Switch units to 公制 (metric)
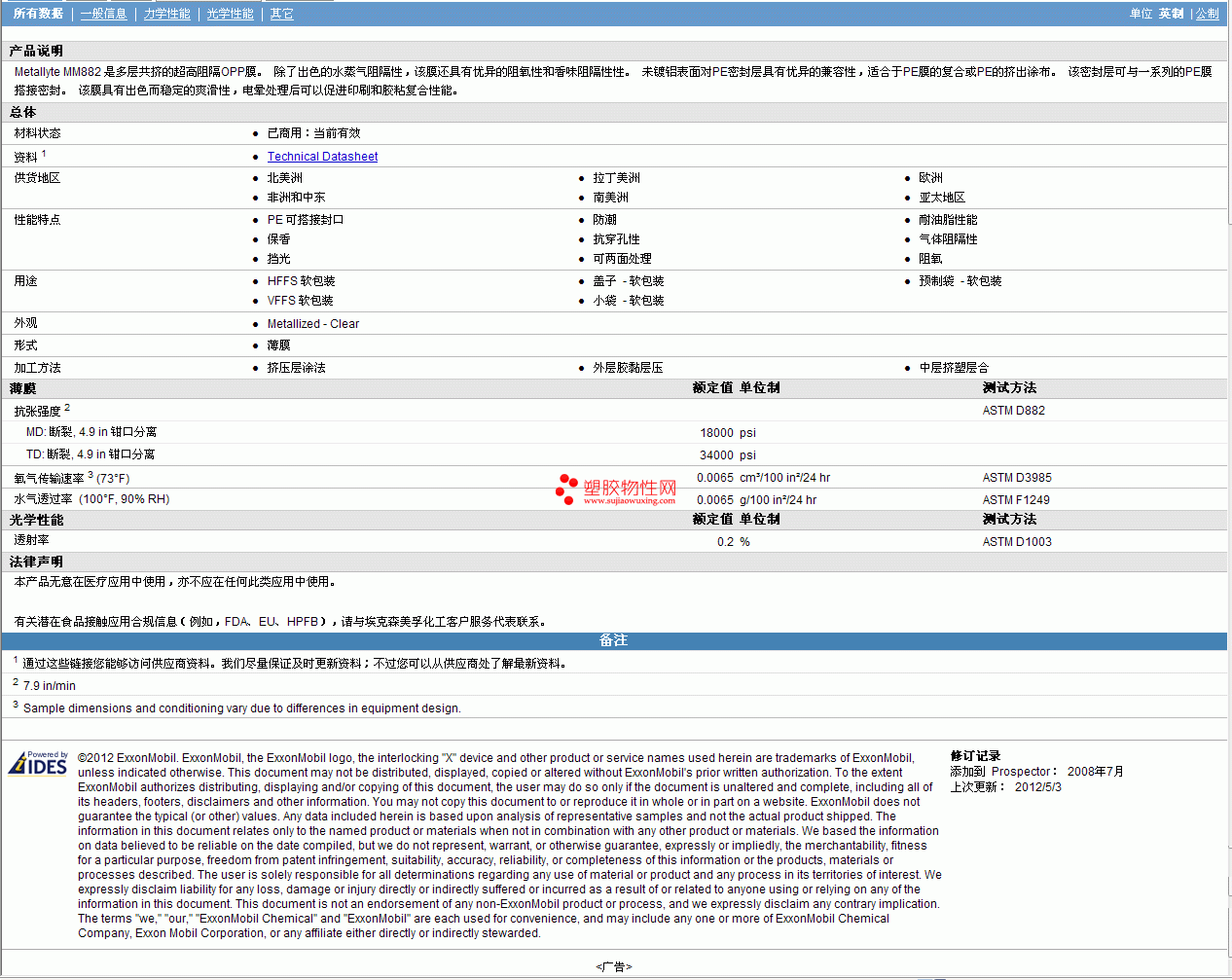 point(1207,14)
